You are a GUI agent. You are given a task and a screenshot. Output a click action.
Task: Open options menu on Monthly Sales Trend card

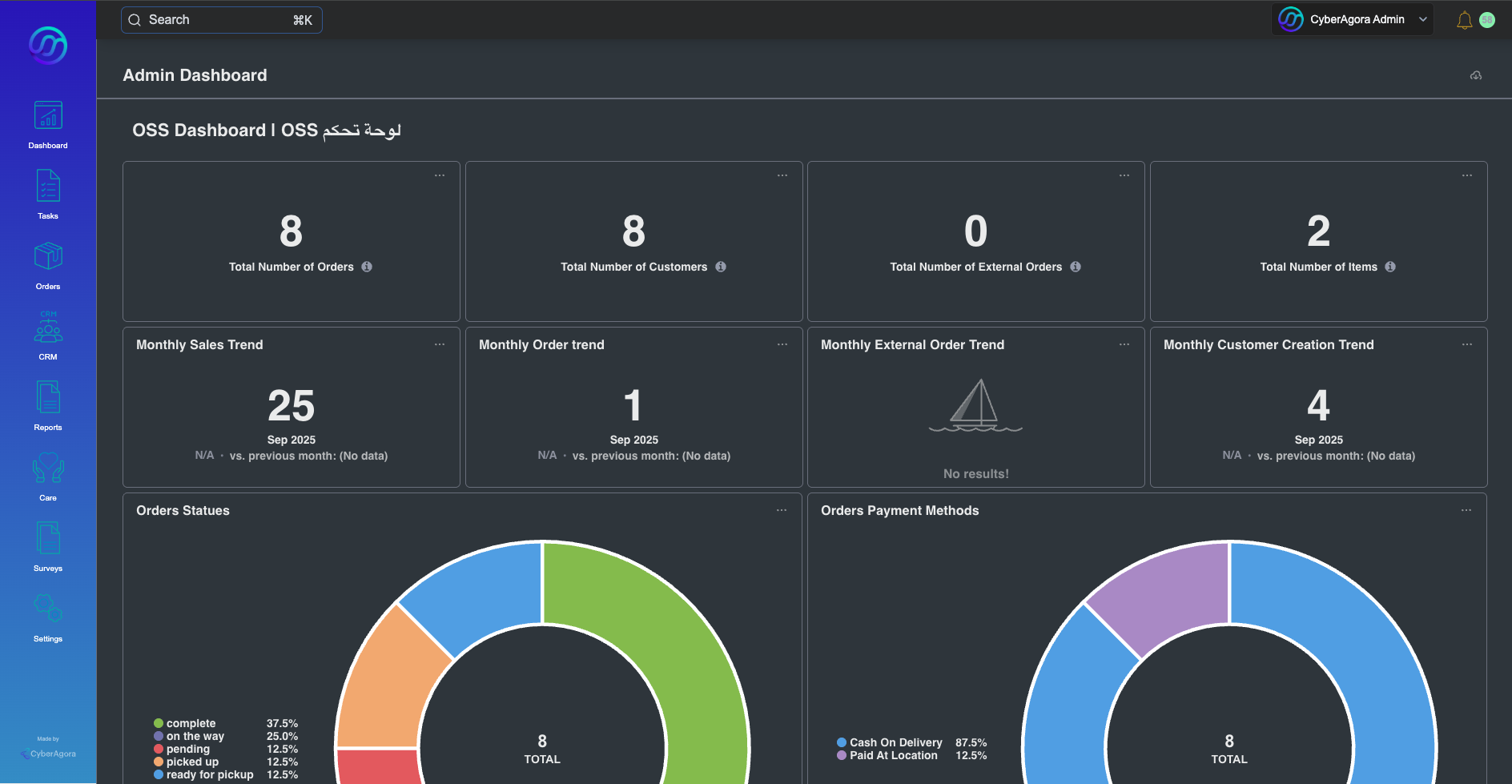click(440, 344)
